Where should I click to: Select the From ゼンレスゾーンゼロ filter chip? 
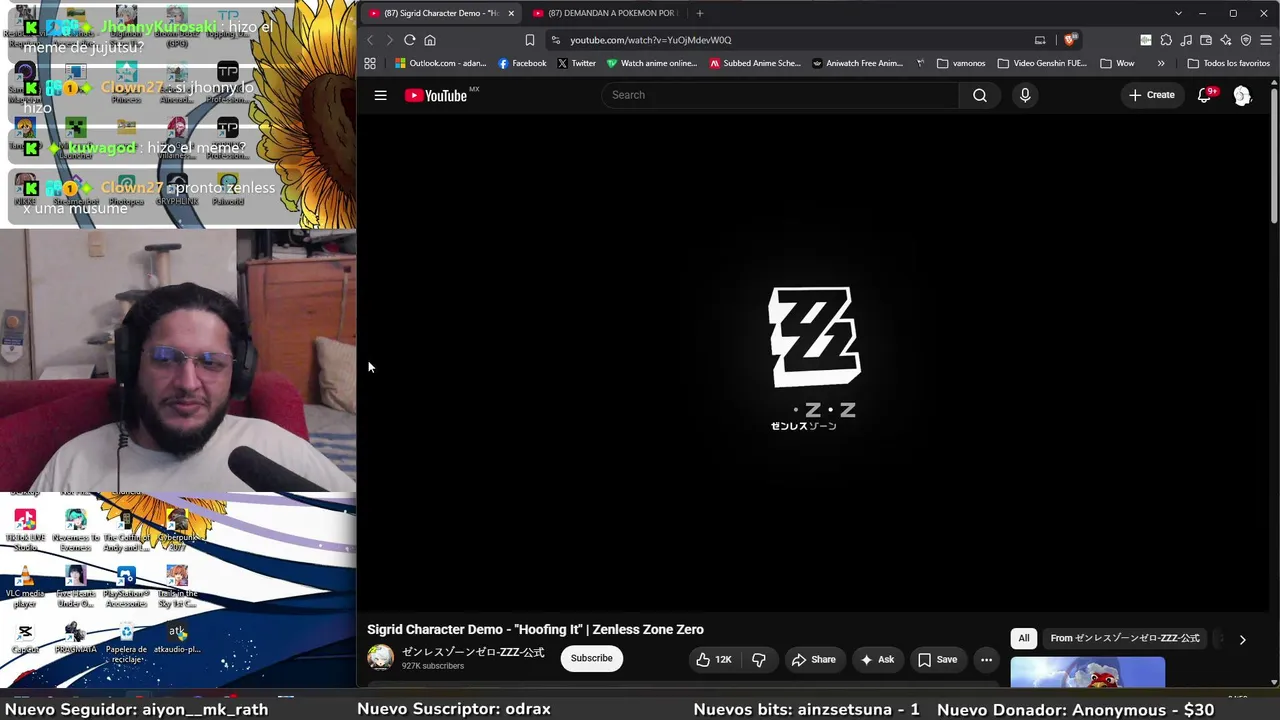point(1125,638)
